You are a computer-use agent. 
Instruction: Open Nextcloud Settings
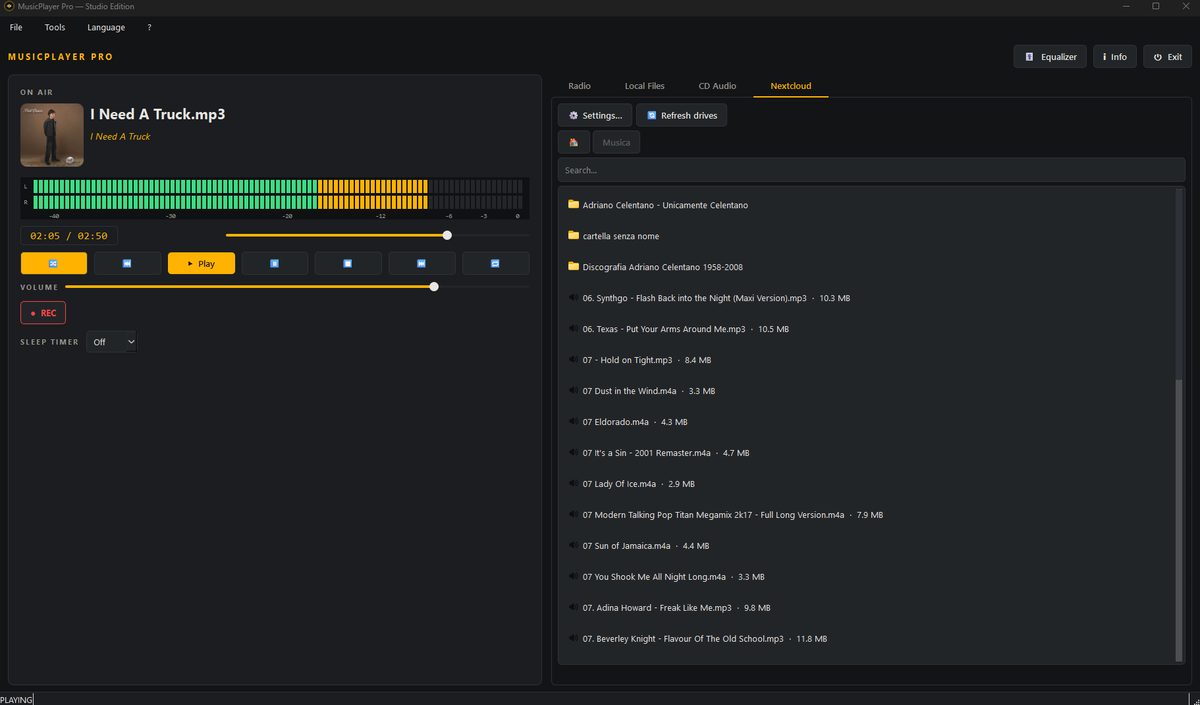595,115
